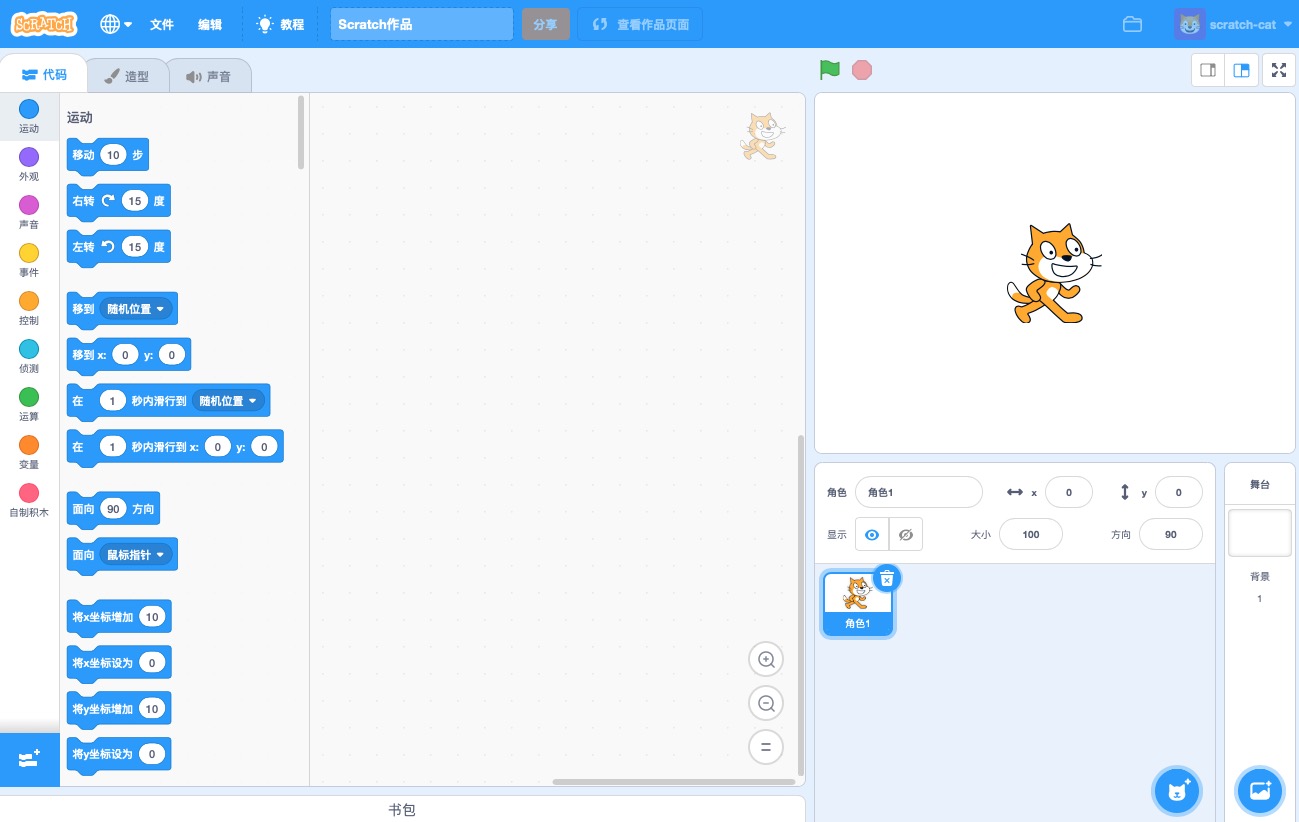
Task: Open 随机位置 dropdown in 滑行到 block
Action: click(228, 401)
